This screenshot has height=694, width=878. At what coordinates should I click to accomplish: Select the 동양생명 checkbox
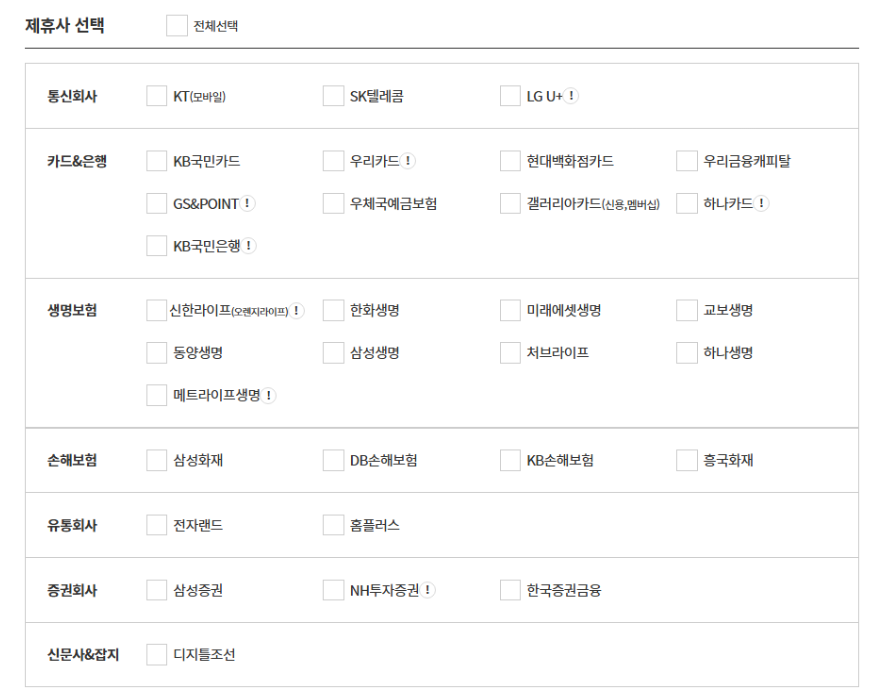[x=156, y=353]
